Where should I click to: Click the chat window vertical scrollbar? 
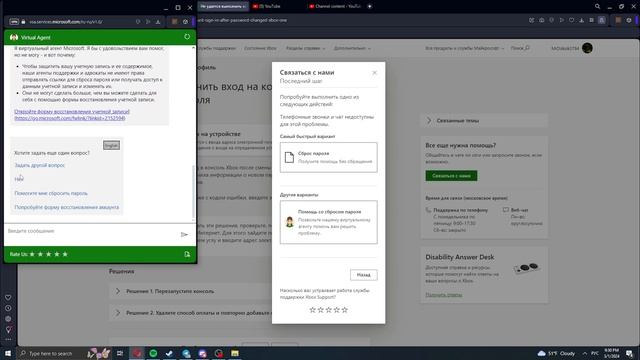193,192
